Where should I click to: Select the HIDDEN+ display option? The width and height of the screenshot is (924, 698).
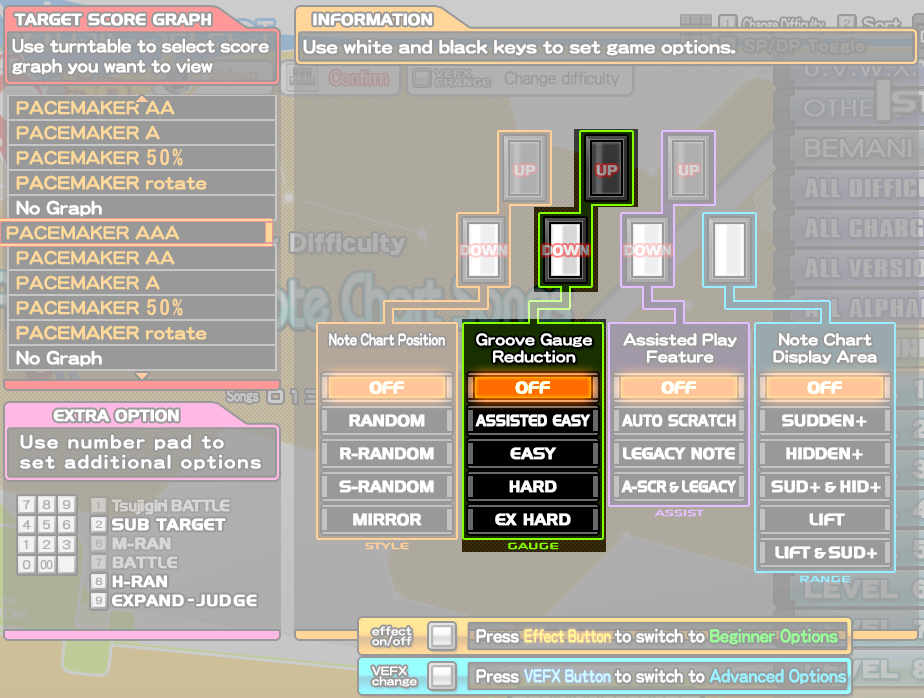pos(825,453)
